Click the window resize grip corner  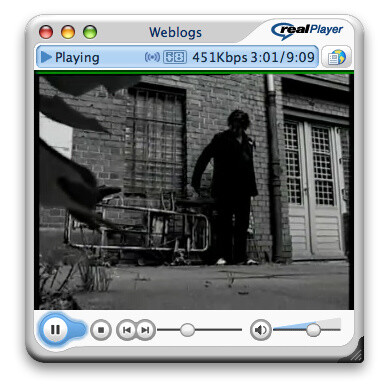pyautogui.click(x=355, y=353)
